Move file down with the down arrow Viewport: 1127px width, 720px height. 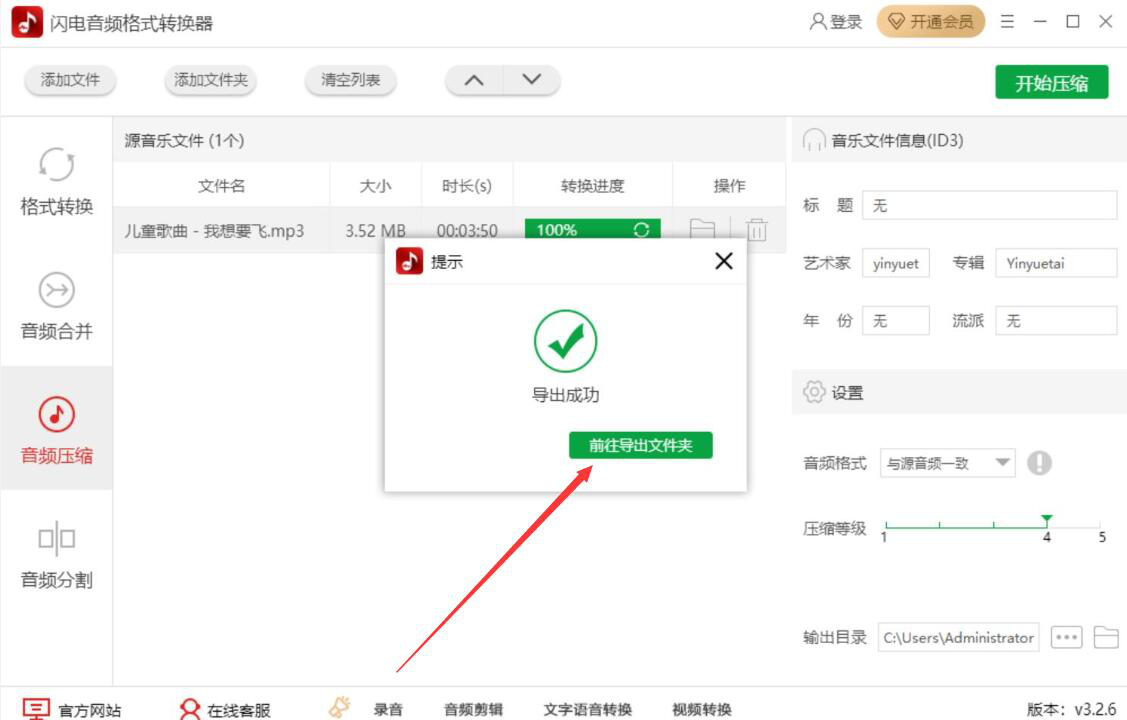[x=532, y=80]
